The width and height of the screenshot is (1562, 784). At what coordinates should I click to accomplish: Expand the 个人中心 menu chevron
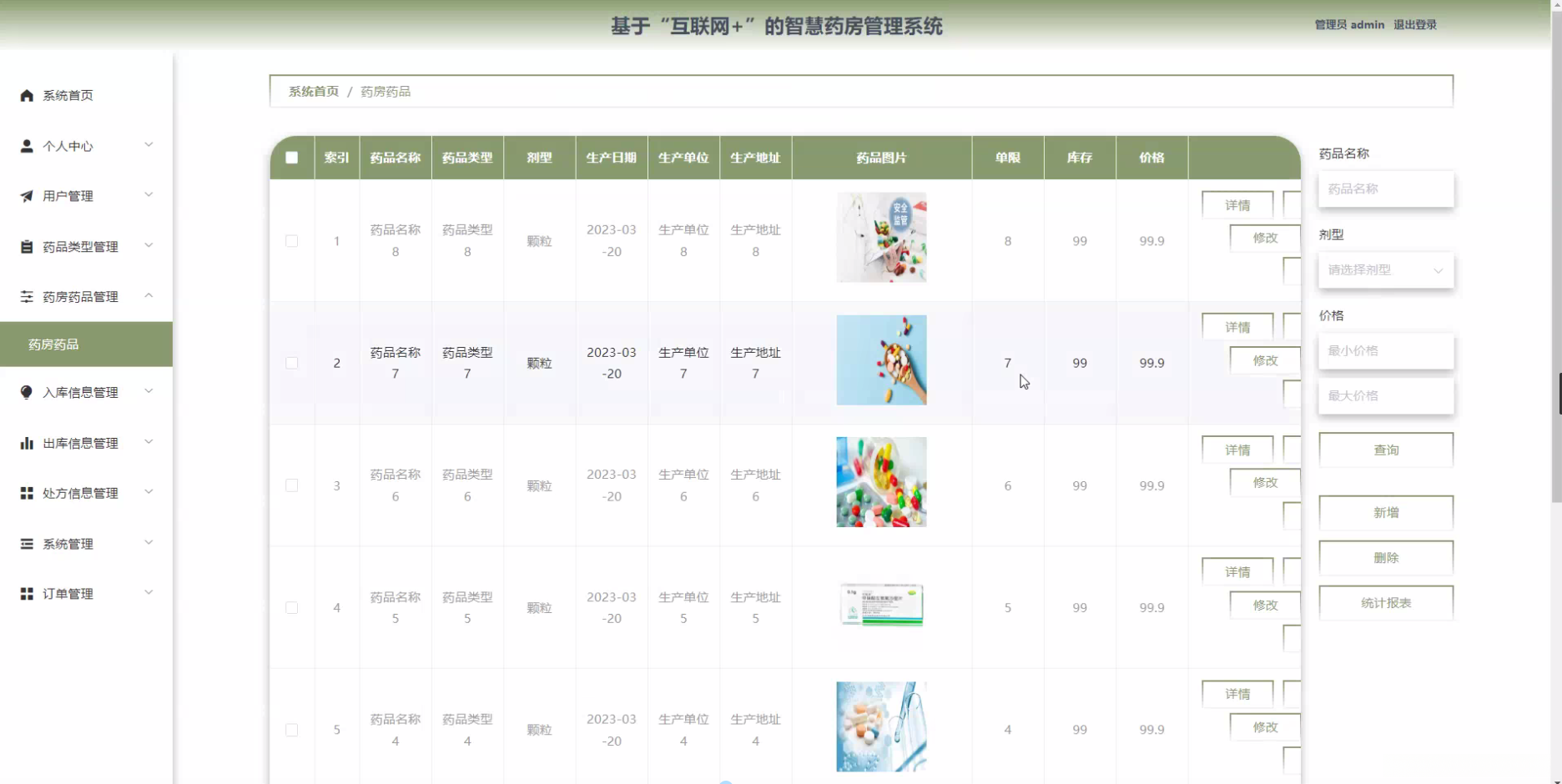(x=149, y=145)
